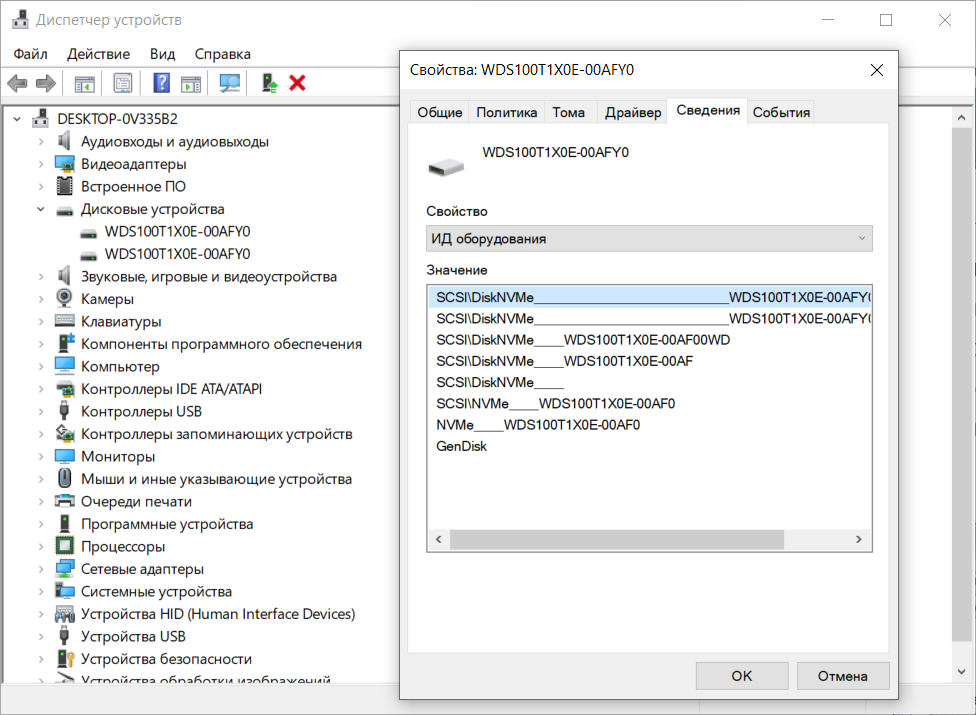976x715 pixels.
Task: Select second WDS100T1X0E-00AFY0 disk in tree
Action: [177, 254]
